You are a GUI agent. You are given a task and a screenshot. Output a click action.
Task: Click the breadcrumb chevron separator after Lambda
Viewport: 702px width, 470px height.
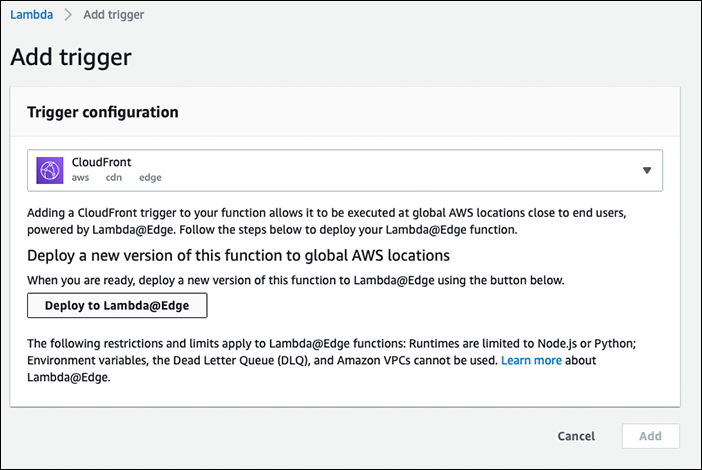point(68,15)
